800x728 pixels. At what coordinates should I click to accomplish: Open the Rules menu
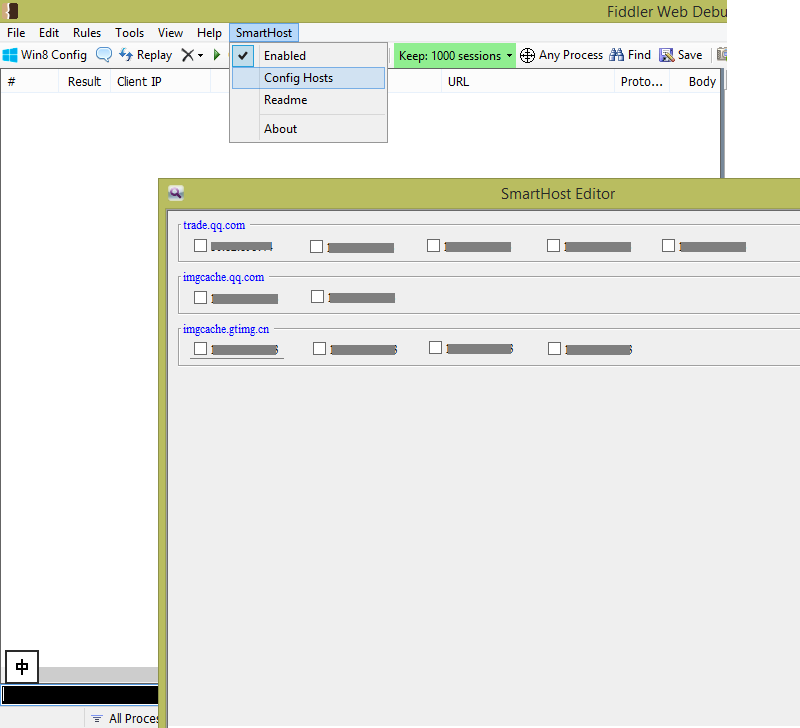click(x=87, y=33)
